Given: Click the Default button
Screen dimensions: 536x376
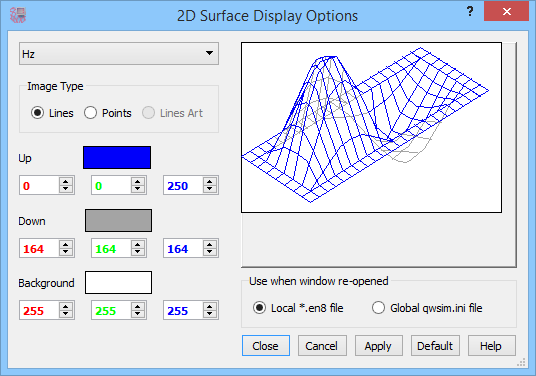Looking at the screenshot, I should (x=435, y=346).
